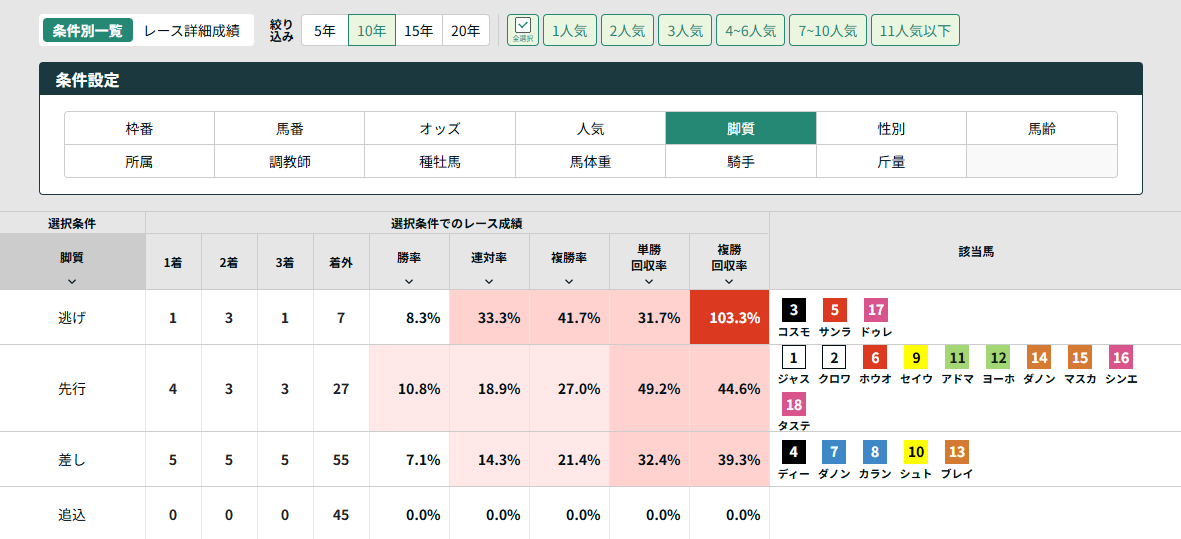Narrow results to 5年

coord(325,31)
